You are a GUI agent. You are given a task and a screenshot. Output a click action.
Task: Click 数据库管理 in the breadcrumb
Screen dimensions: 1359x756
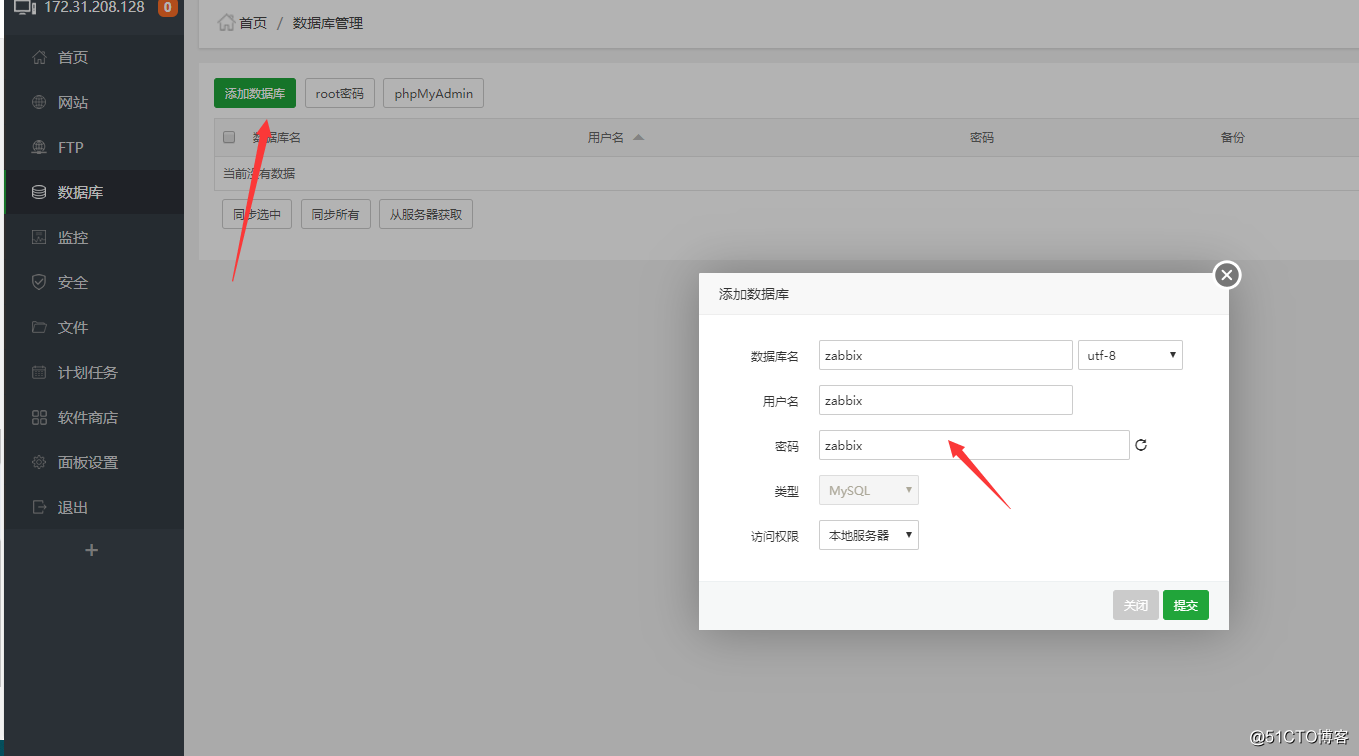click(x=326, y=22)
